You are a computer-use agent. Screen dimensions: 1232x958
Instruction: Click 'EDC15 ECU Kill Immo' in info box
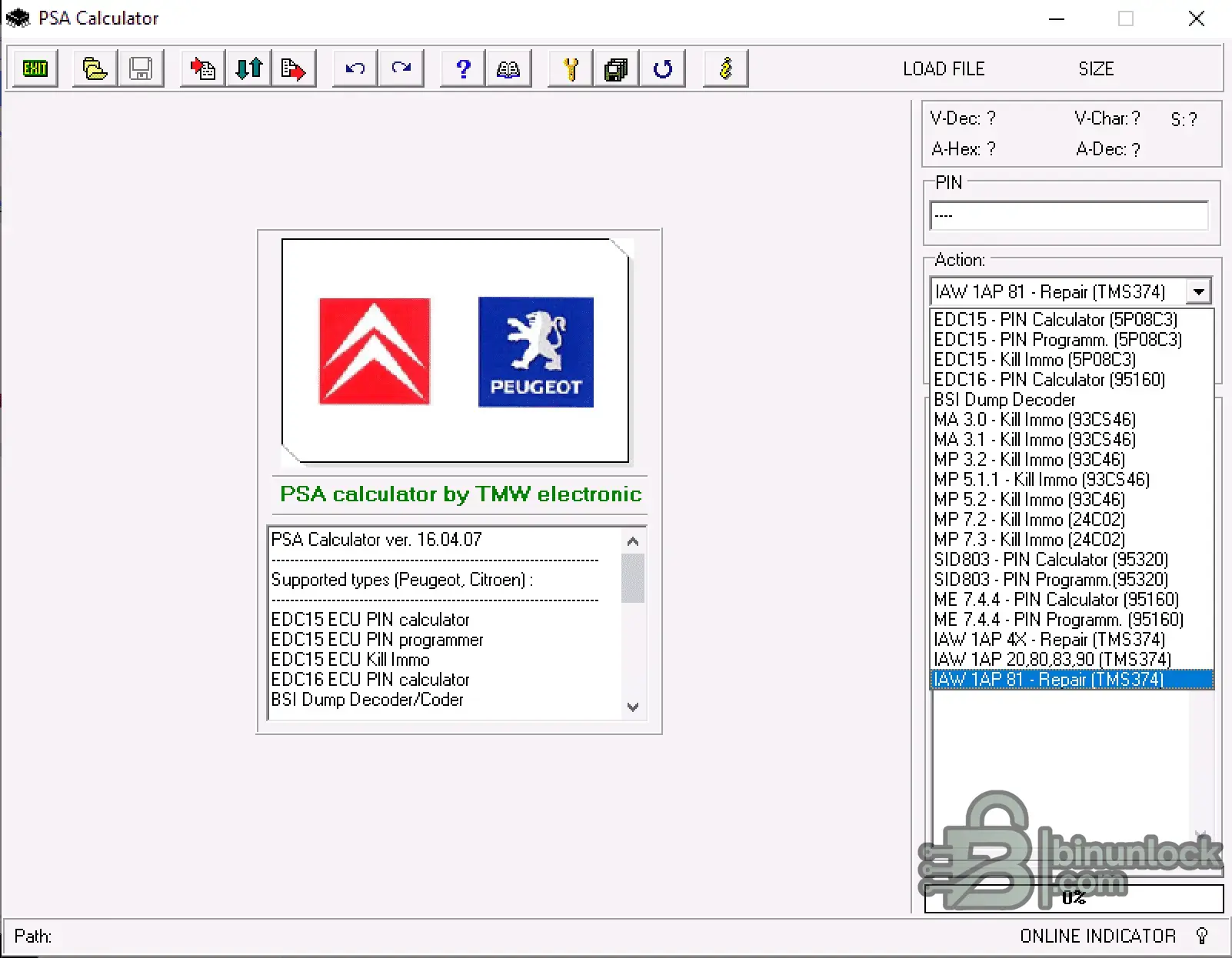(351, 659)
